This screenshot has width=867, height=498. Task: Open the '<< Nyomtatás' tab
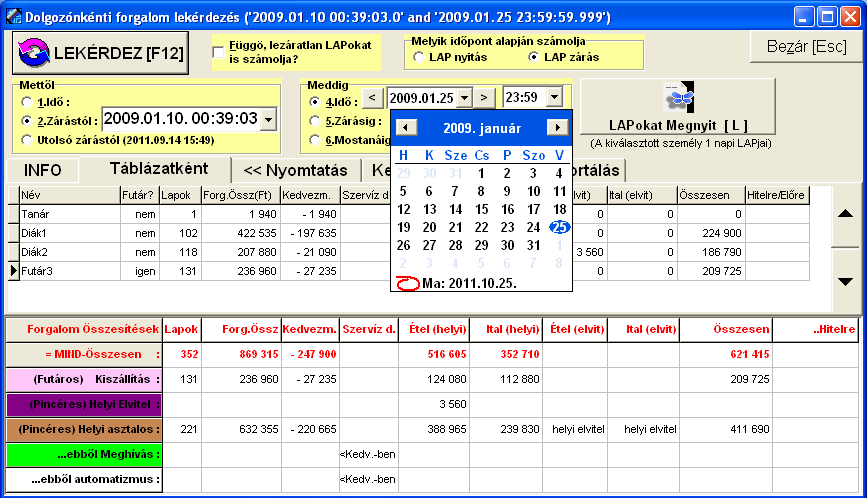click(x=295, y=170)
